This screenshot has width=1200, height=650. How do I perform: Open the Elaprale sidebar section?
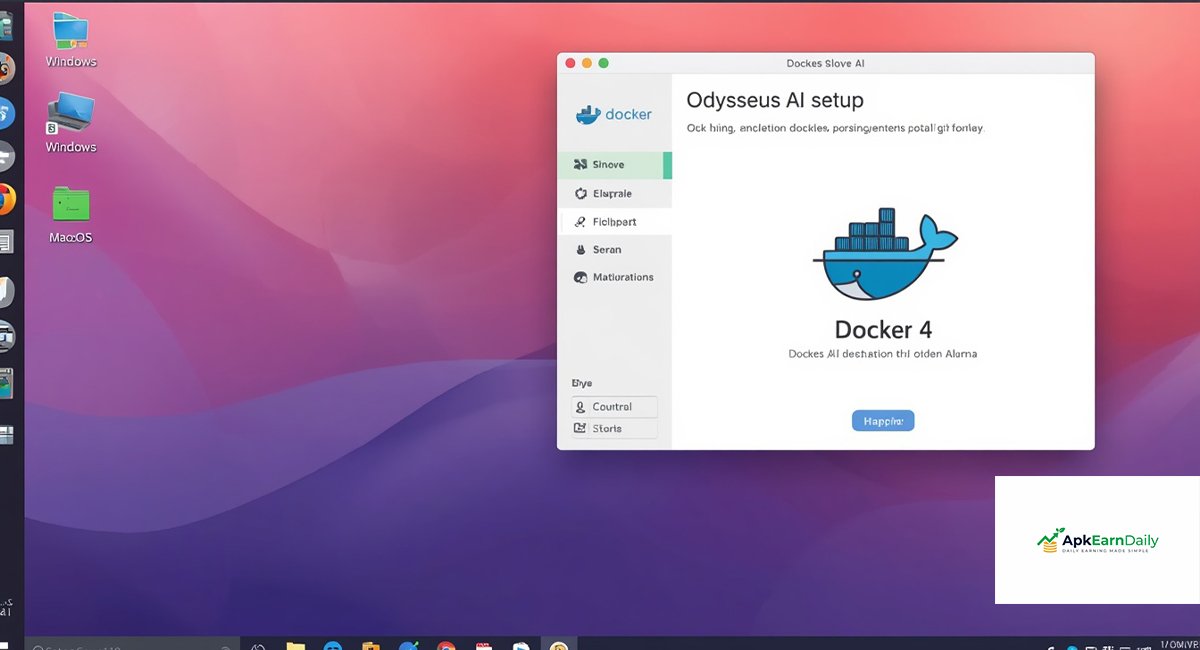tap(614, 193)
